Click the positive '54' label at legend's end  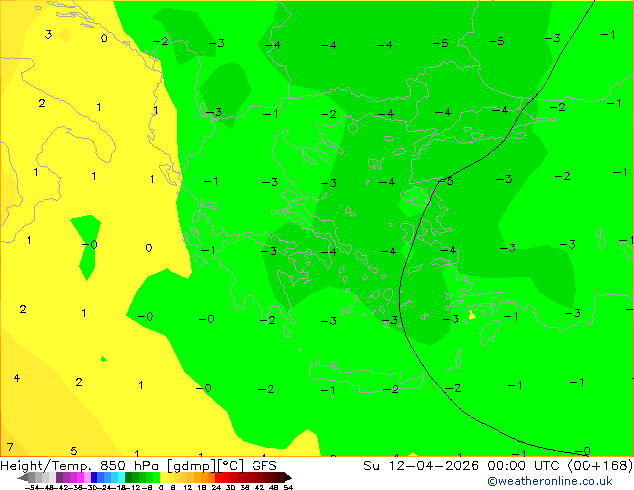click(x=288, y=488)
